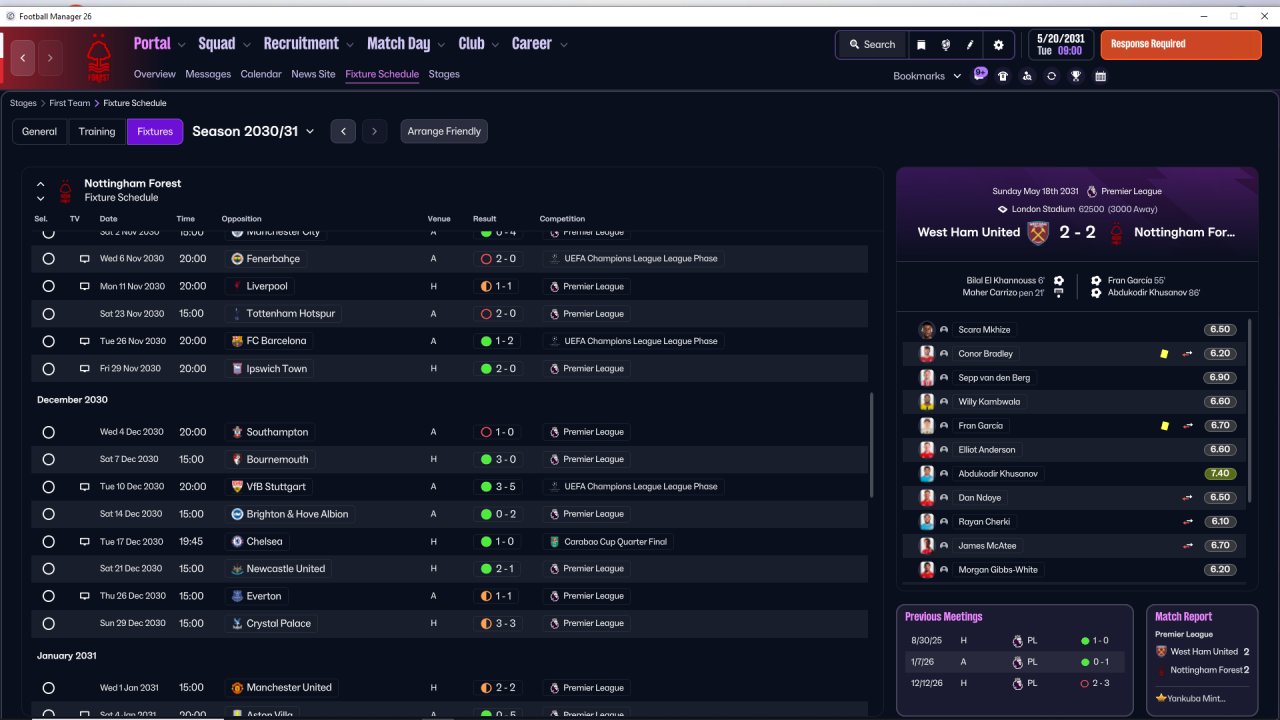
Task: Open the Bookmarks dropdown
Action: coord(927,76)
